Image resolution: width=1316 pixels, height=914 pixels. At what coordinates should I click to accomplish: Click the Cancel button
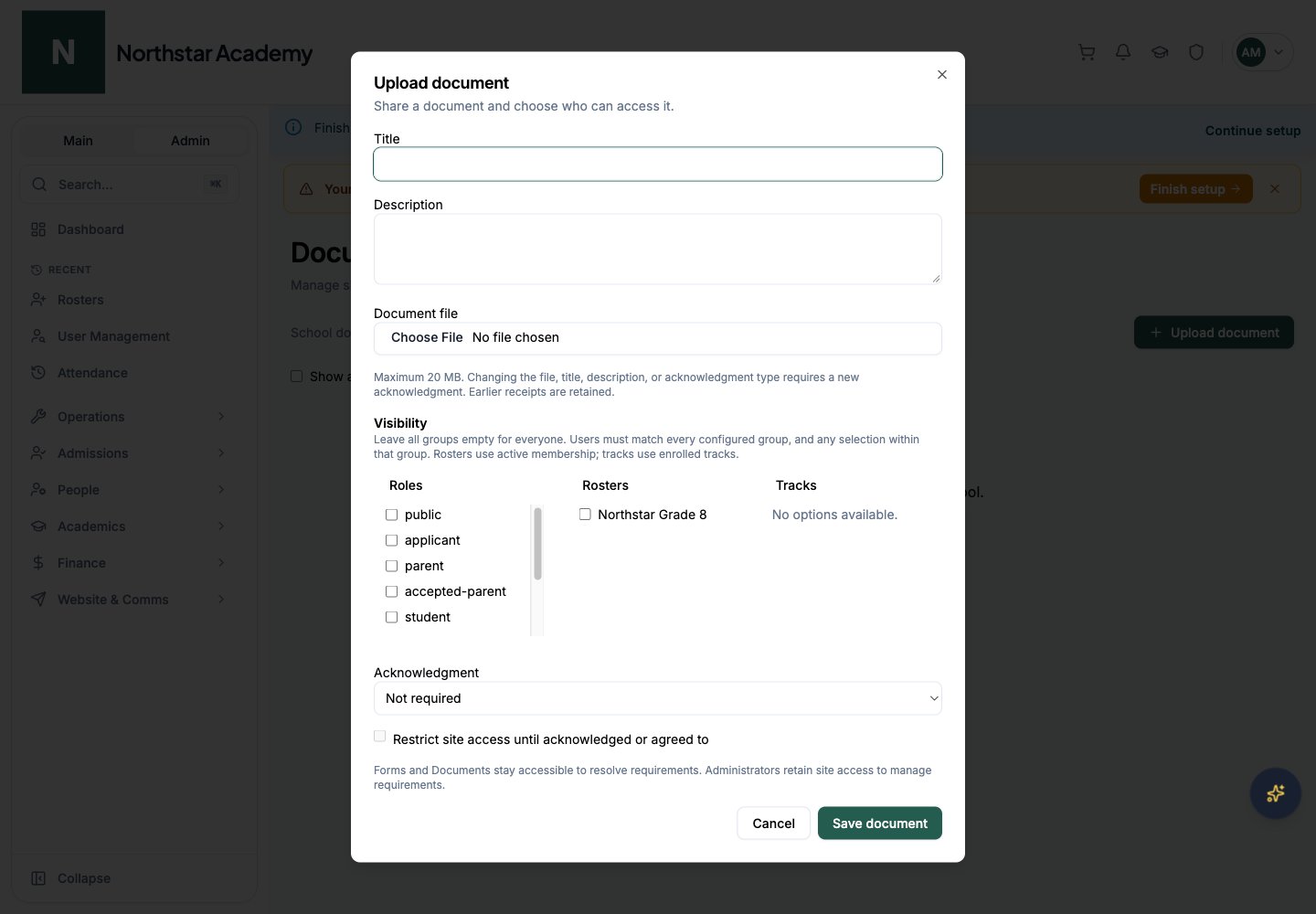[773, 824]
